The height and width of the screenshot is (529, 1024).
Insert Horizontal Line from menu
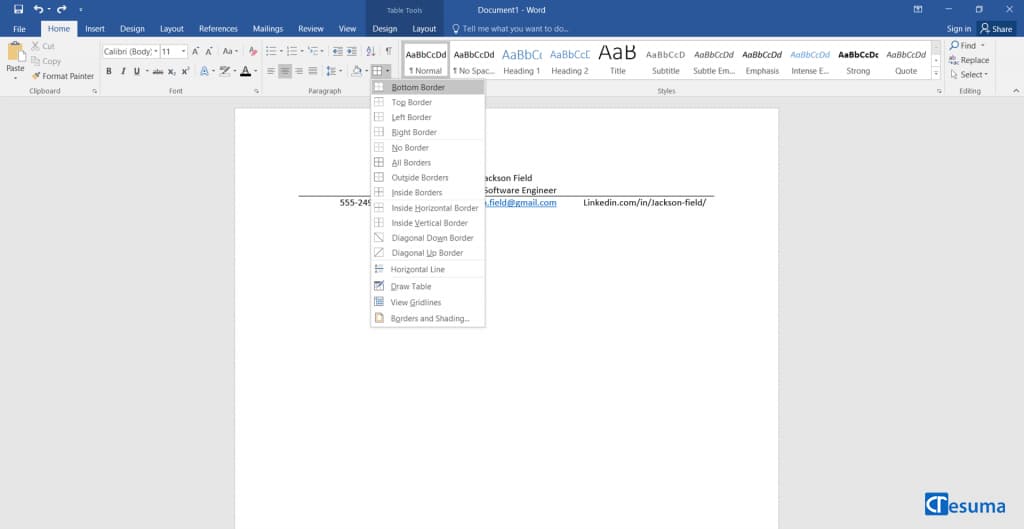tap(428, 269)
